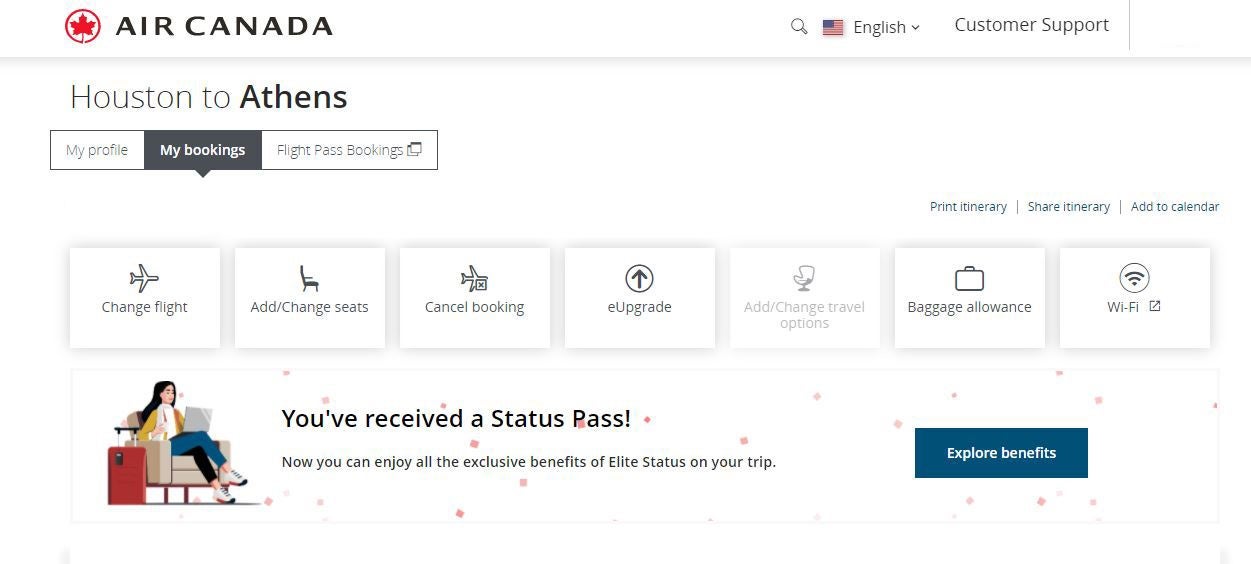The height and width of the screenshot is (564, 1251).
Task: Open the Customer Support link
Action: (x=1031, y=25)
